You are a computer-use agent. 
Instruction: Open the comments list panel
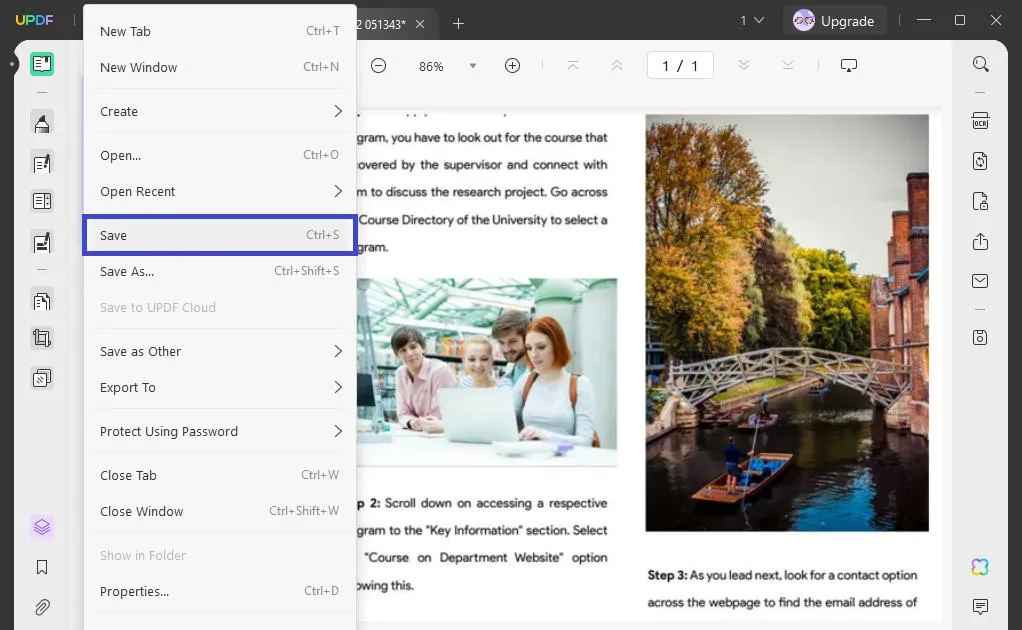980,606
